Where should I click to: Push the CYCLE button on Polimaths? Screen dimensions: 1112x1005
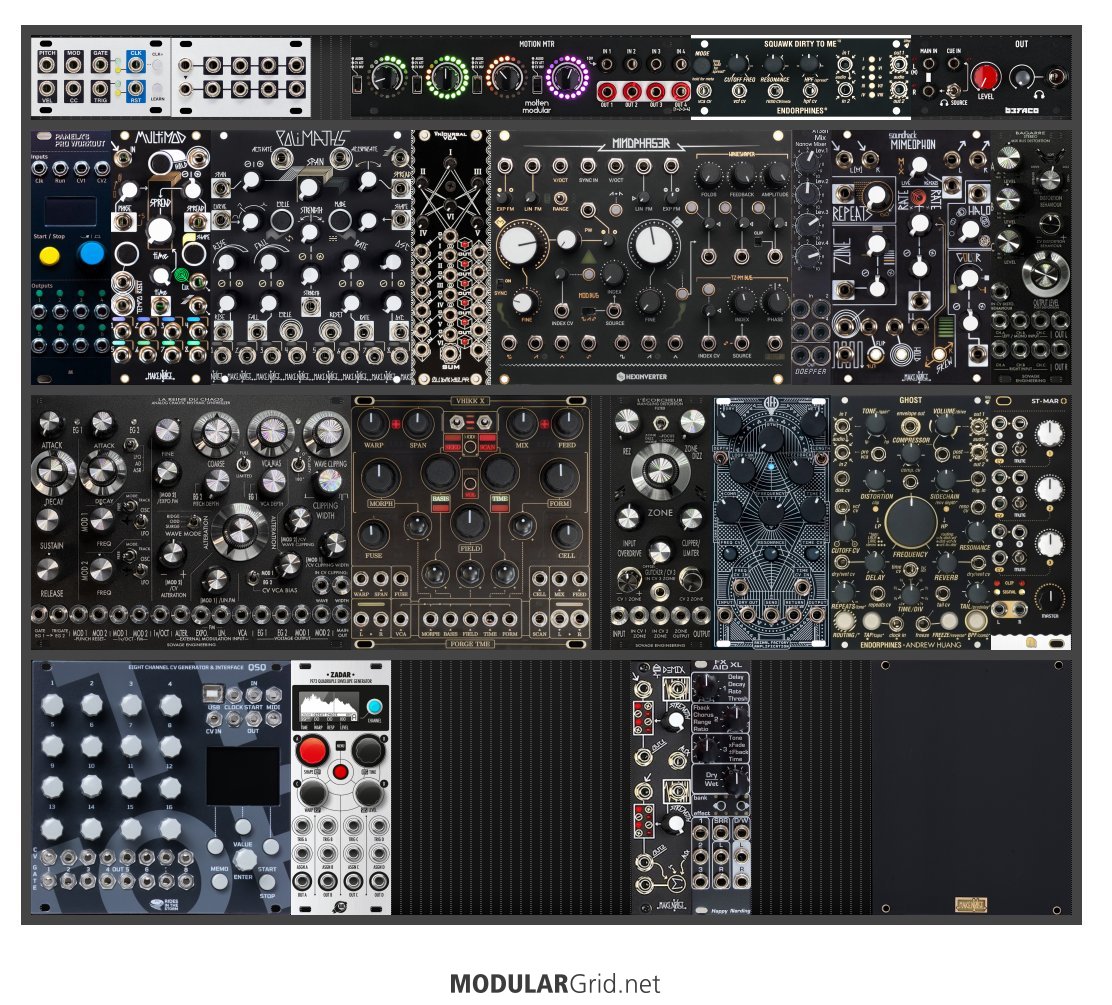tap(282, 221)
